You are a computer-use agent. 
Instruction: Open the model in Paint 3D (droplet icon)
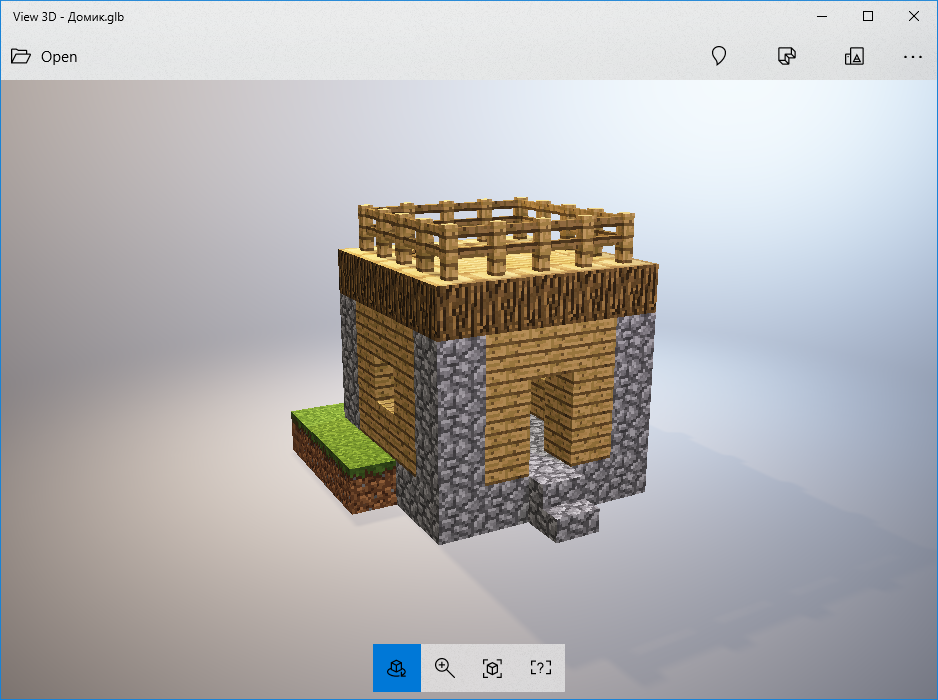718,56
